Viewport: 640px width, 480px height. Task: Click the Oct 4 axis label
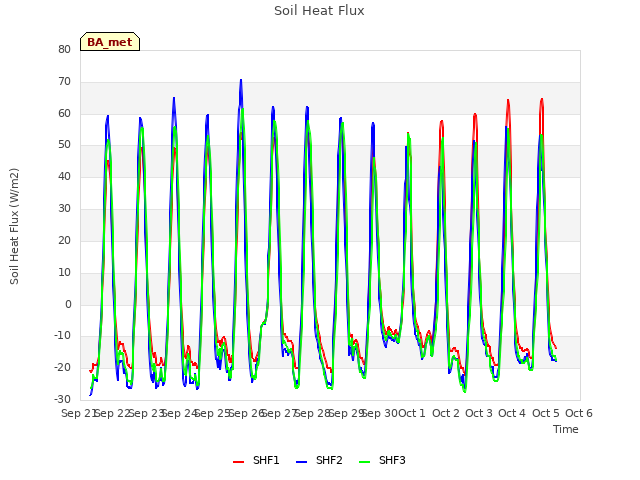(x=512, y=413)
